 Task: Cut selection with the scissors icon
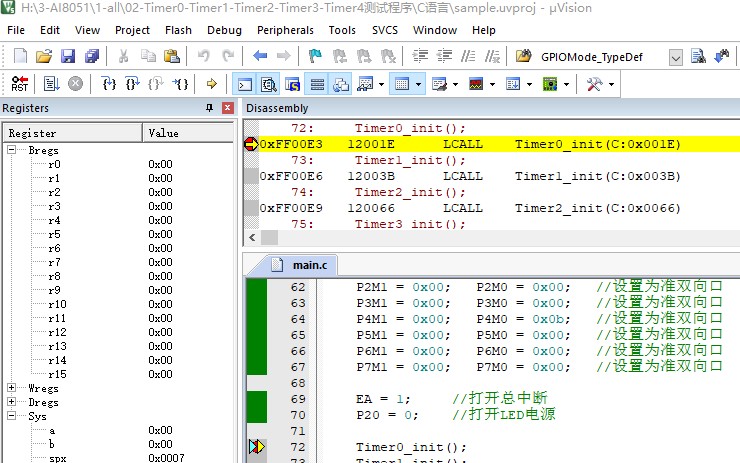point(124,56)
